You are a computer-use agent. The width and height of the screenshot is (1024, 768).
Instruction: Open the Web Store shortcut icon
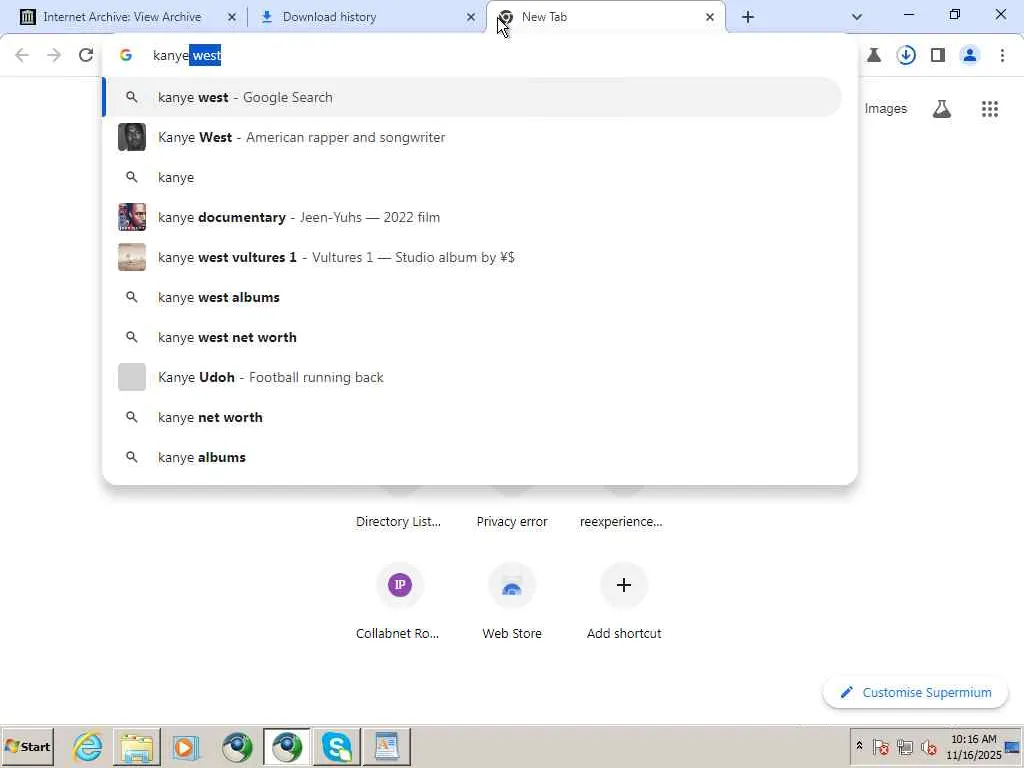(512, 584)
